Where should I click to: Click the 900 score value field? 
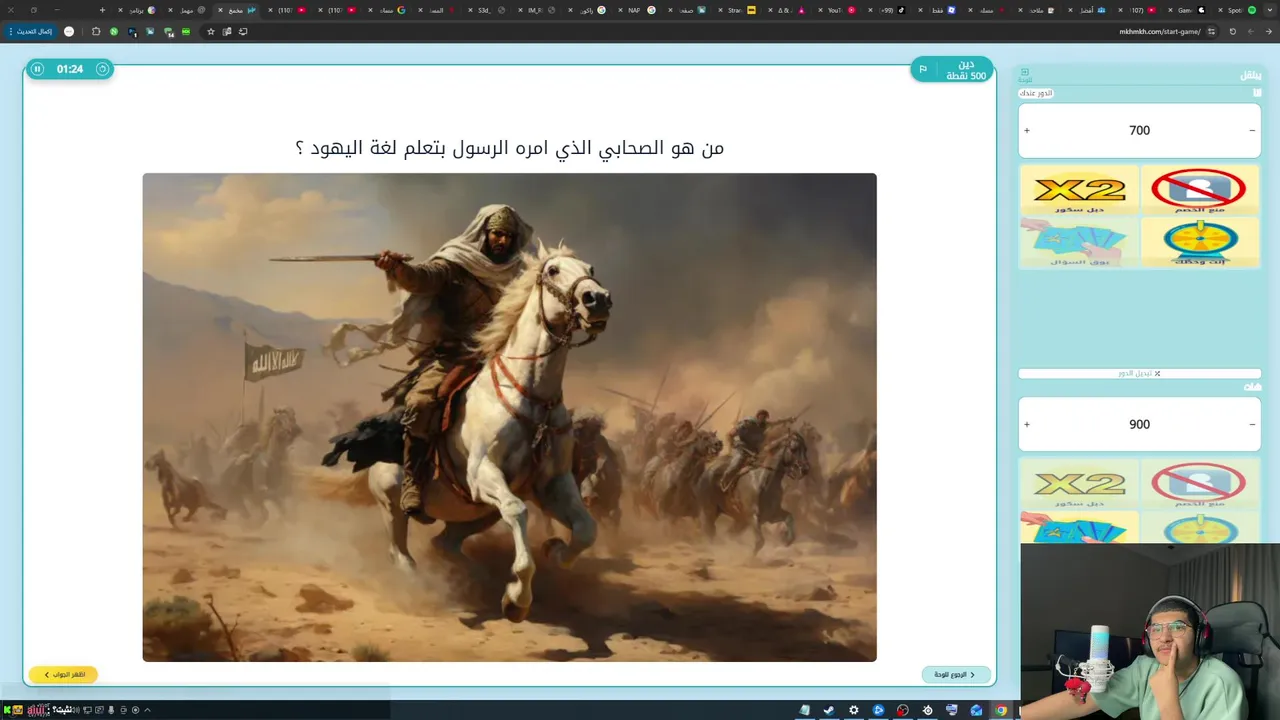click(1139, 425)
